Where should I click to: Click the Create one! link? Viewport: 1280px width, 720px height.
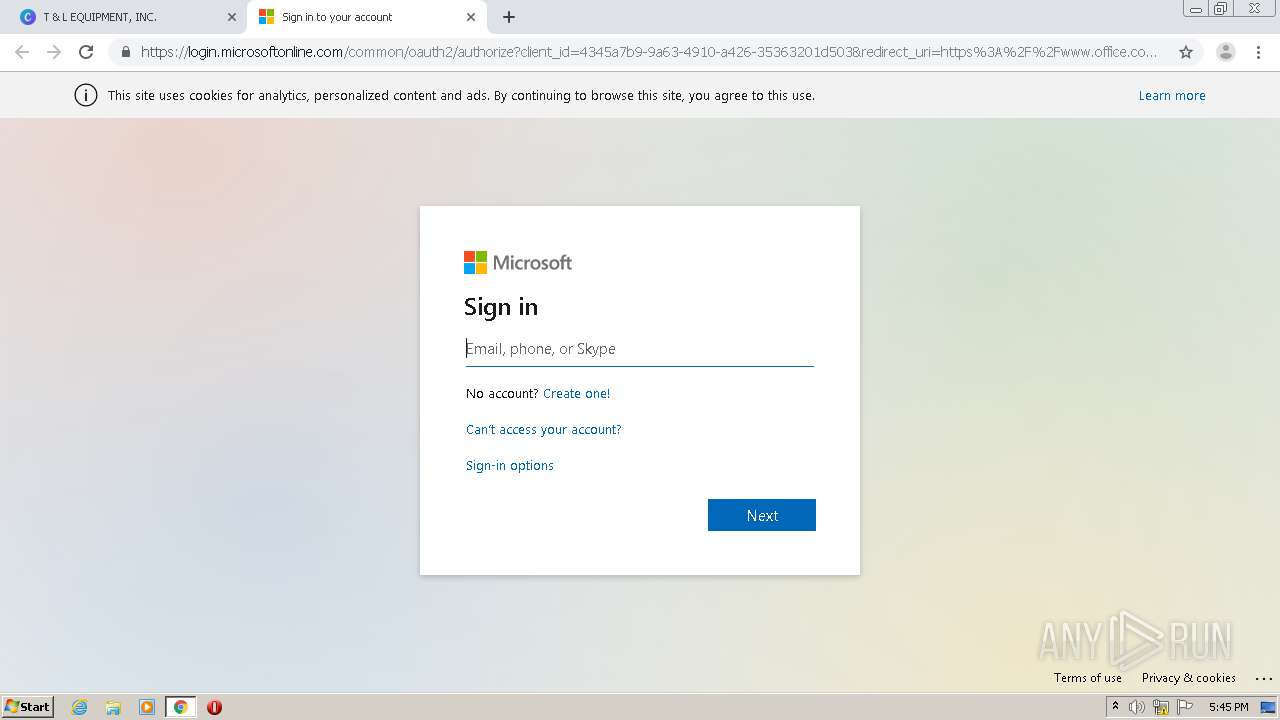(x=576, y=394)
